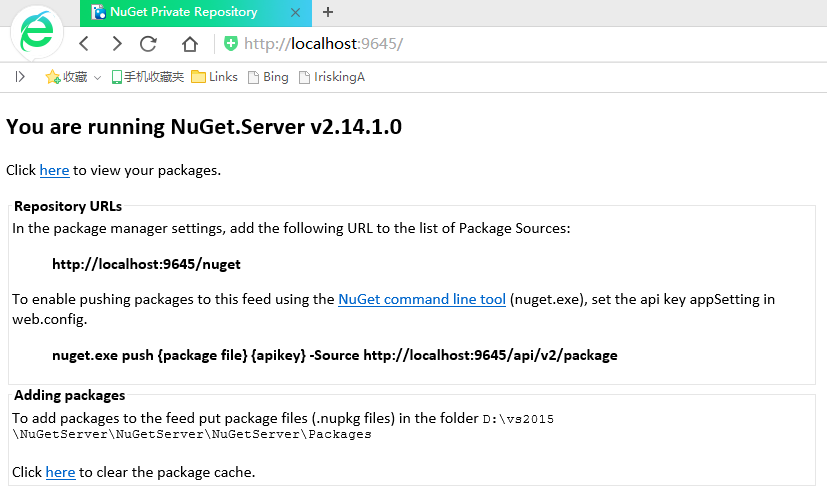
Task: Open the IriskingA bookmark
Action: pos(332,77)
